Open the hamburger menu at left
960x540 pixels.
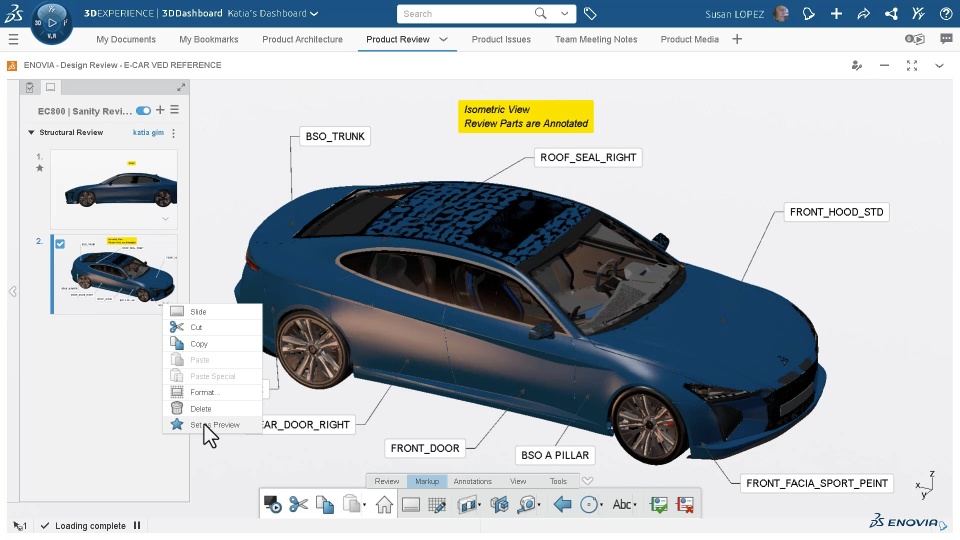pyautogui.click(x=13, y=40)
